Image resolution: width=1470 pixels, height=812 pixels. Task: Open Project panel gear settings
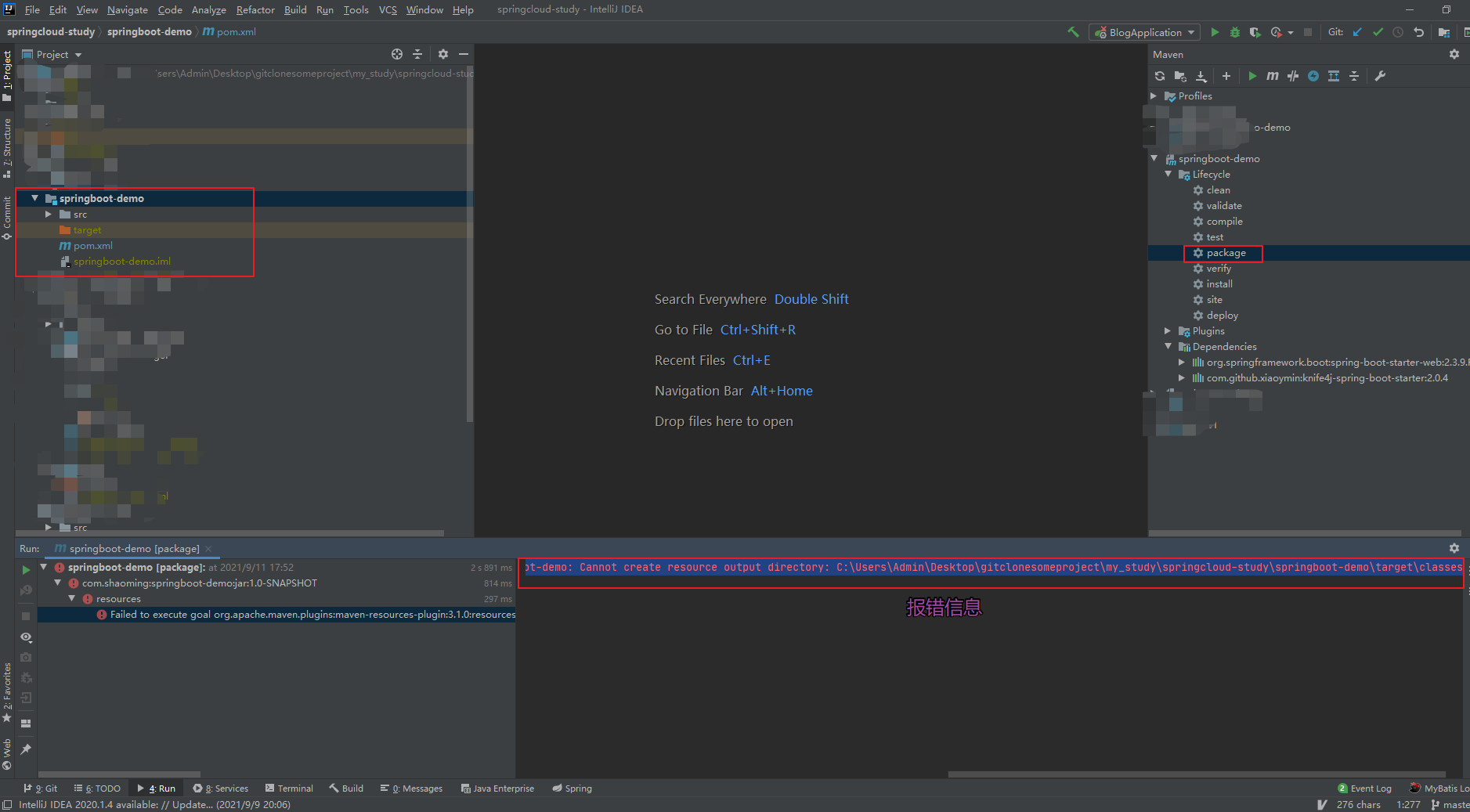[443, 54]
